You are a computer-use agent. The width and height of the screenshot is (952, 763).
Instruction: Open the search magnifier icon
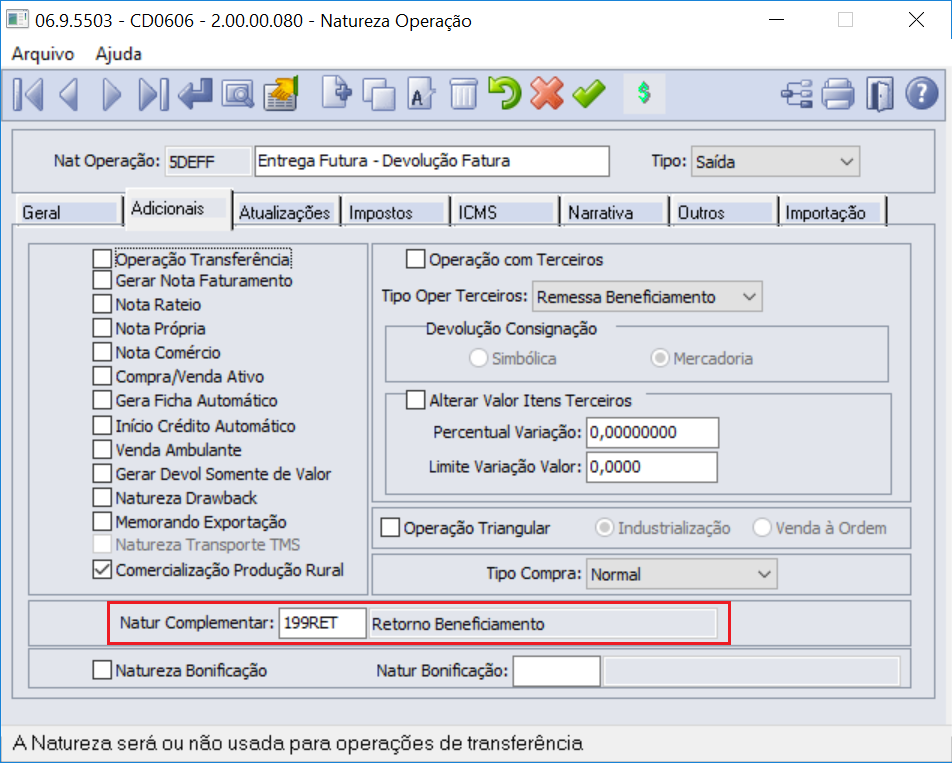[237, 95]
